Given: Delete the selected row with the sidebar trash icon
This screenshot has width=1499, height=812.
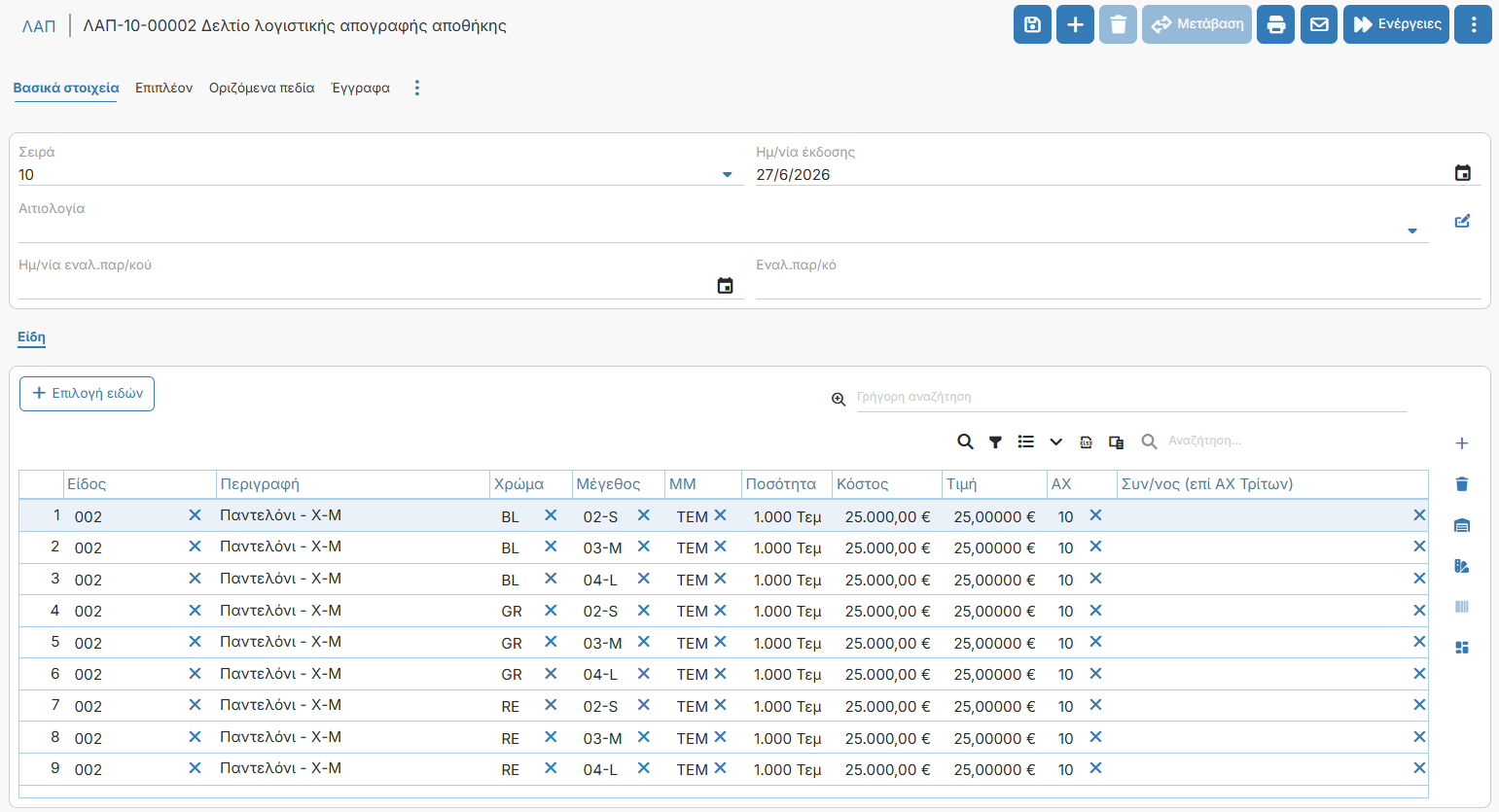Looking at the screenshot, I should (x=1461, y=484).
